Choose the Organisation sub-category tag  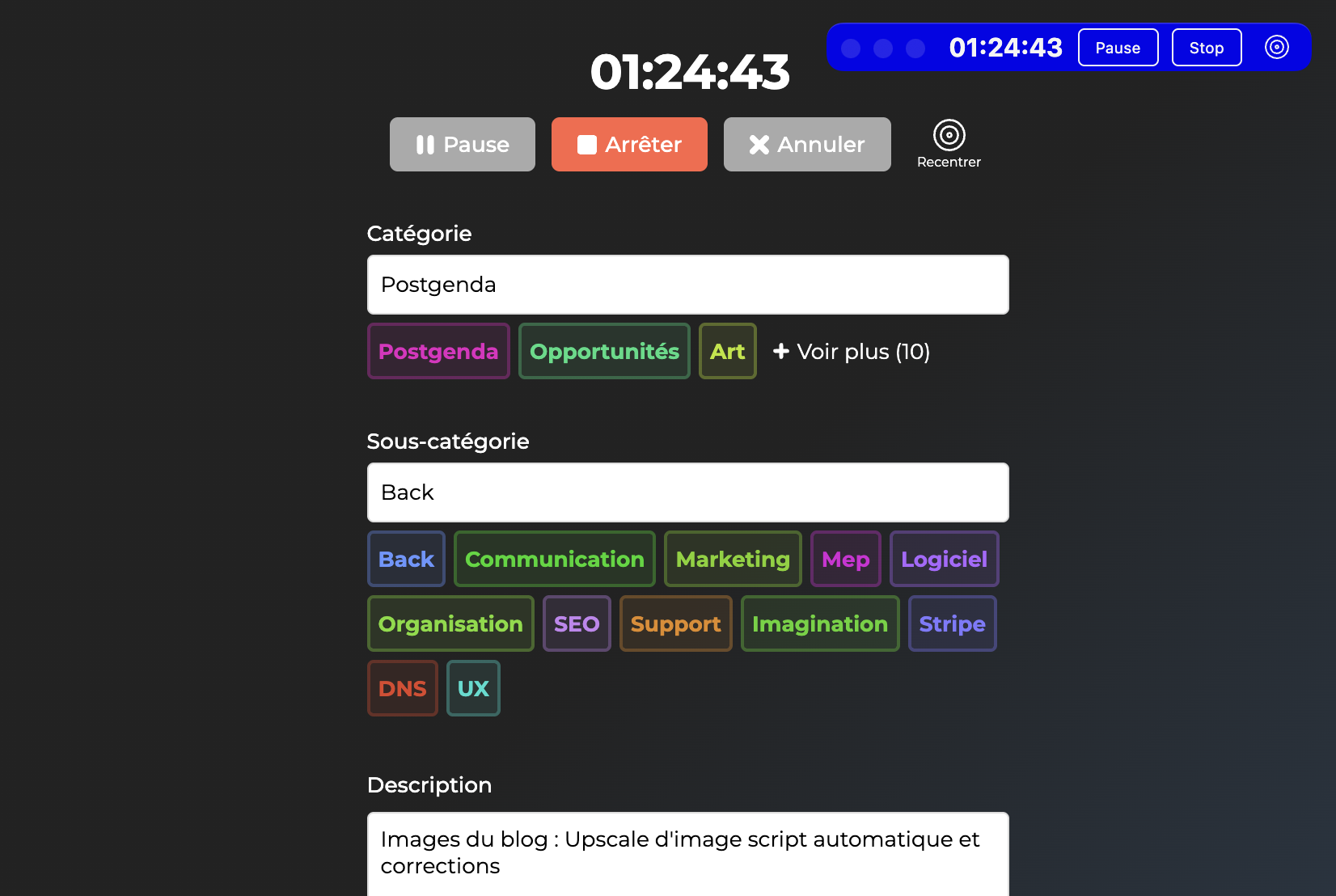pos(450,623)
